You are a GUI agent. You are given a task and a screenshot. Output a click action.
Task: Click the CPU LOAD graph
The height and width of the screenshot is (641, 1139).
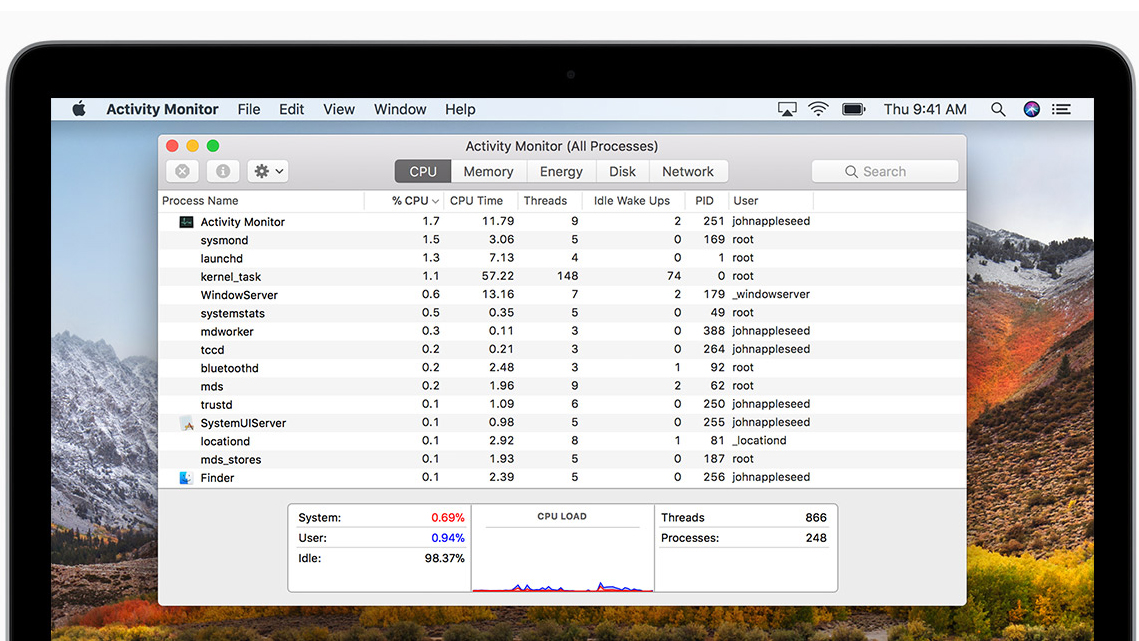click(x=562, y=549)
